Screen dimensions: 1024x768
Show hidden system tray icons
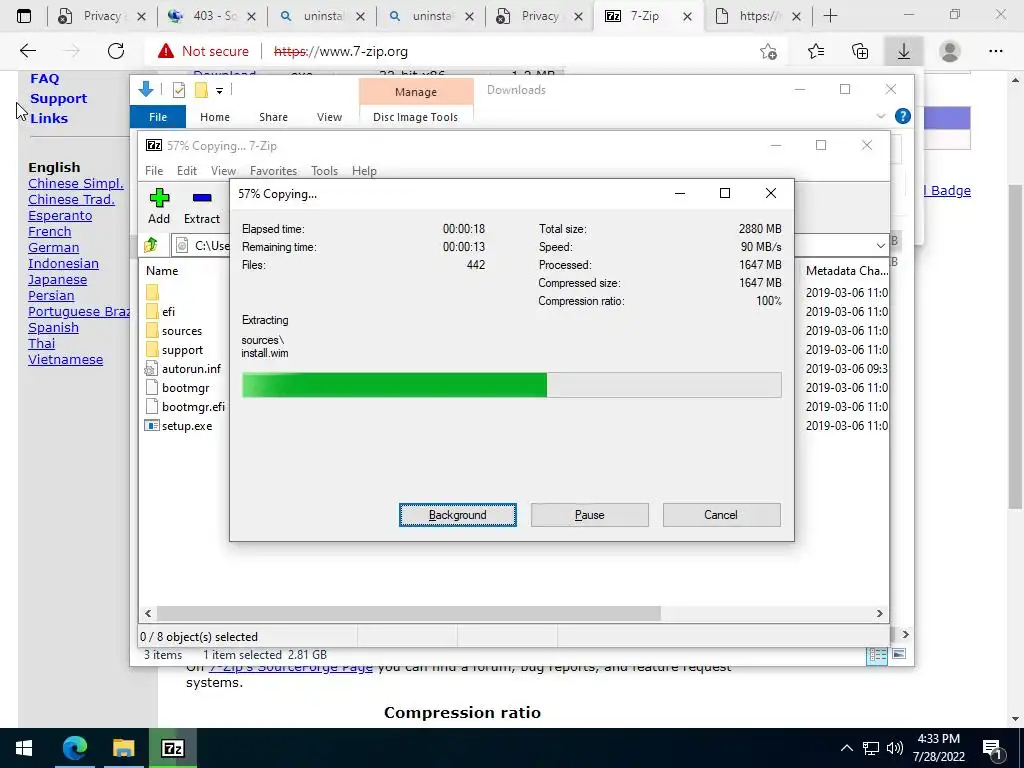(846, 748)
